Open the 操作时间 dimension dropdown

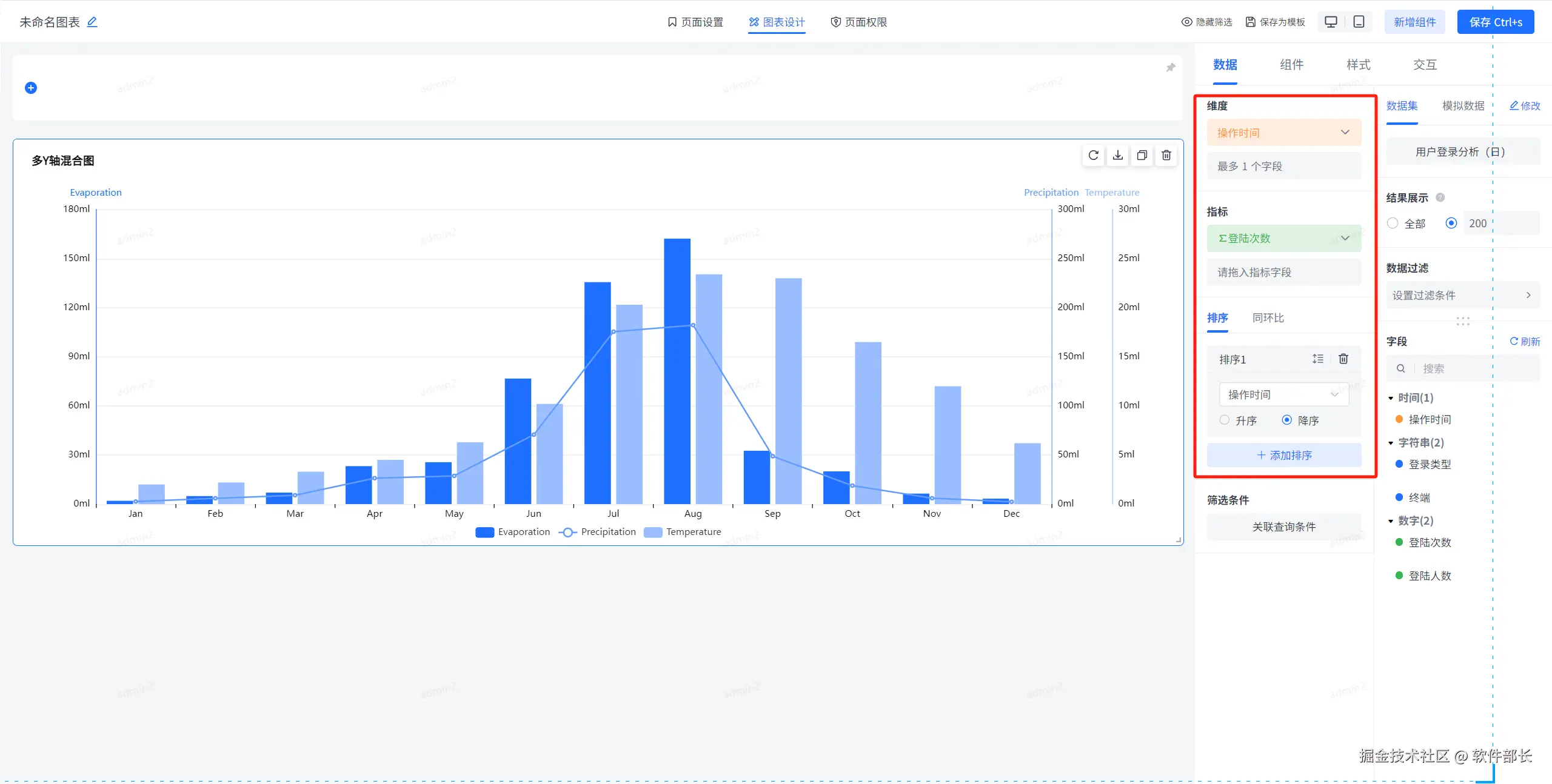[1283, 133]
